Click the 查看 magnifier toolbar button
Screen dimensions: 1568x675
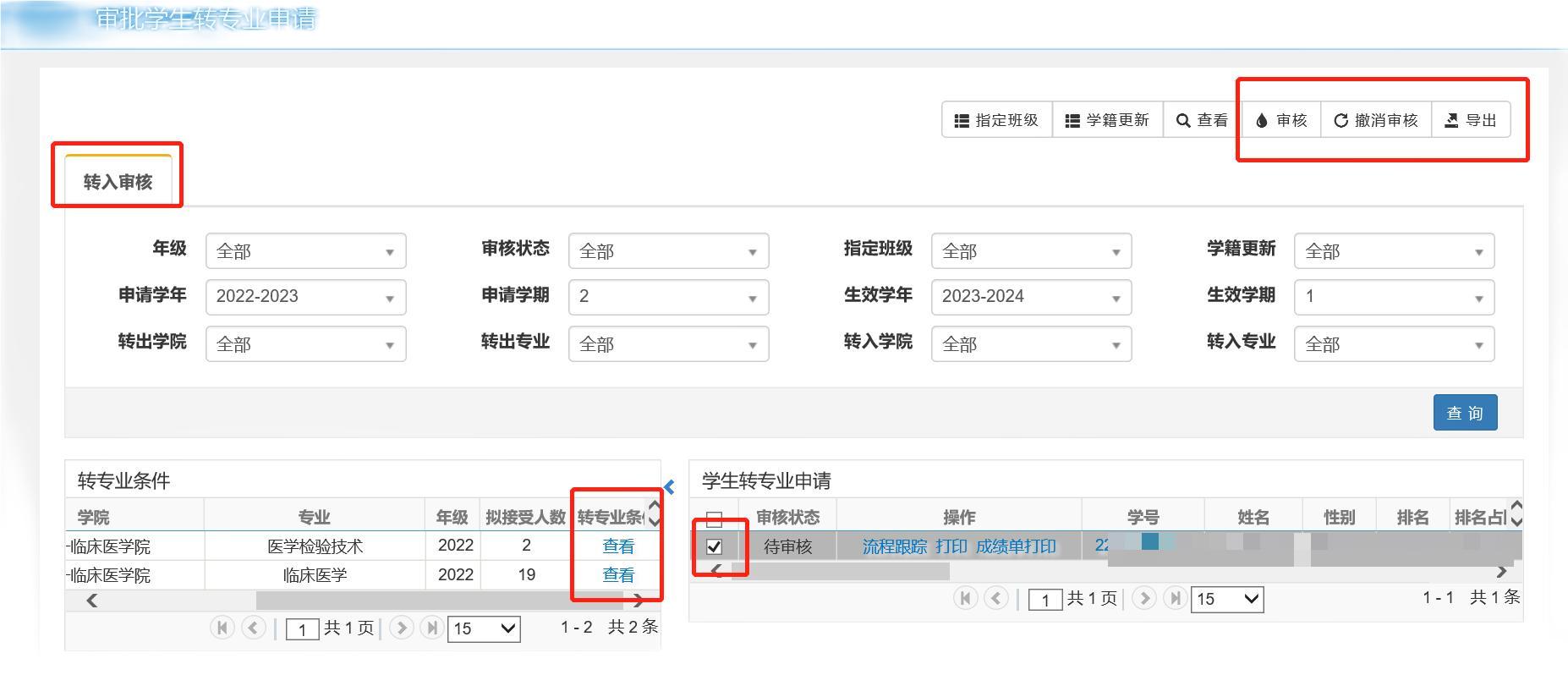(1202, 120)
